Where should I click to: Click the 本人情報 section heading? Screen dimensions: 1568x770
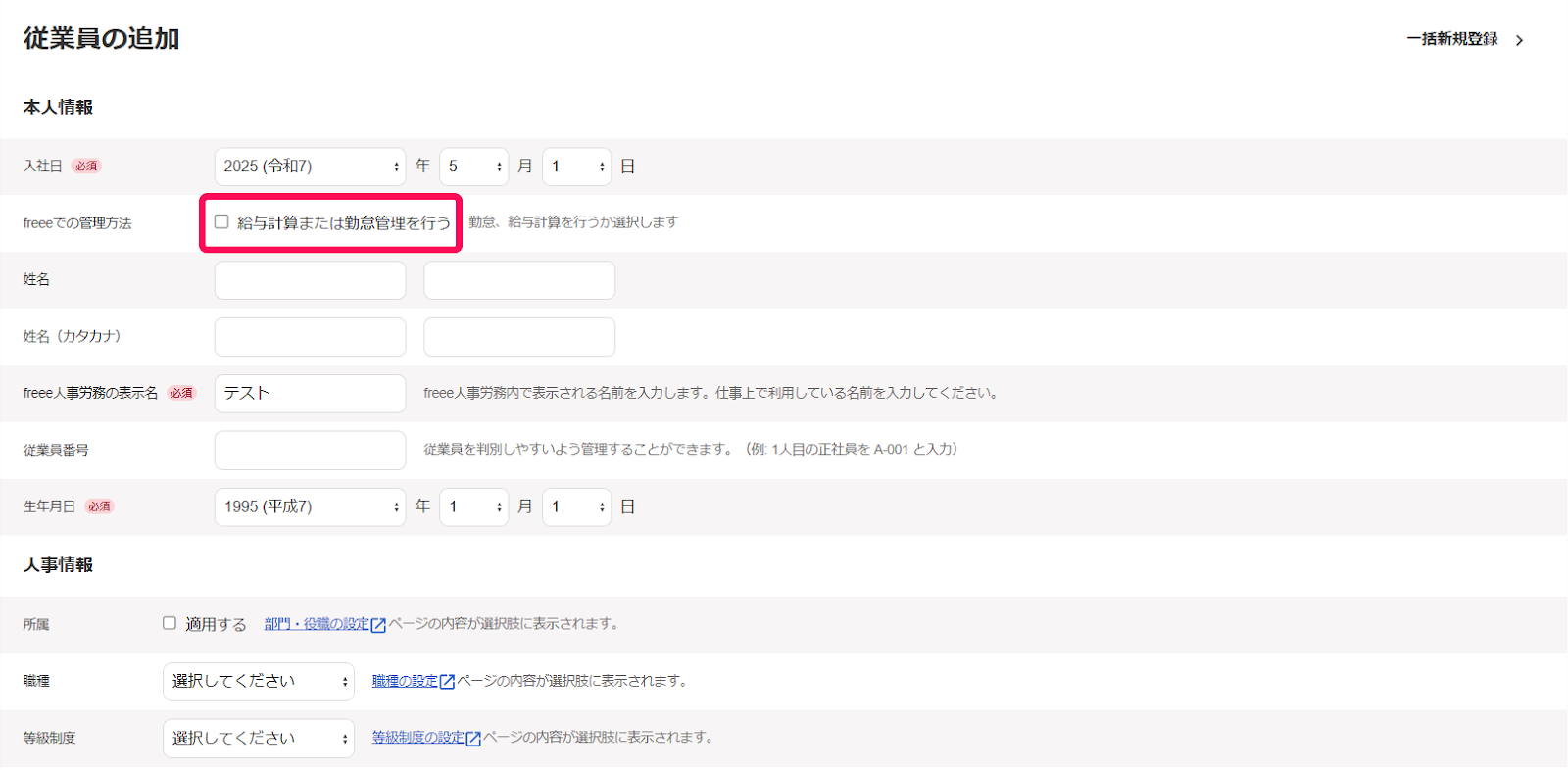pos(58,107)
